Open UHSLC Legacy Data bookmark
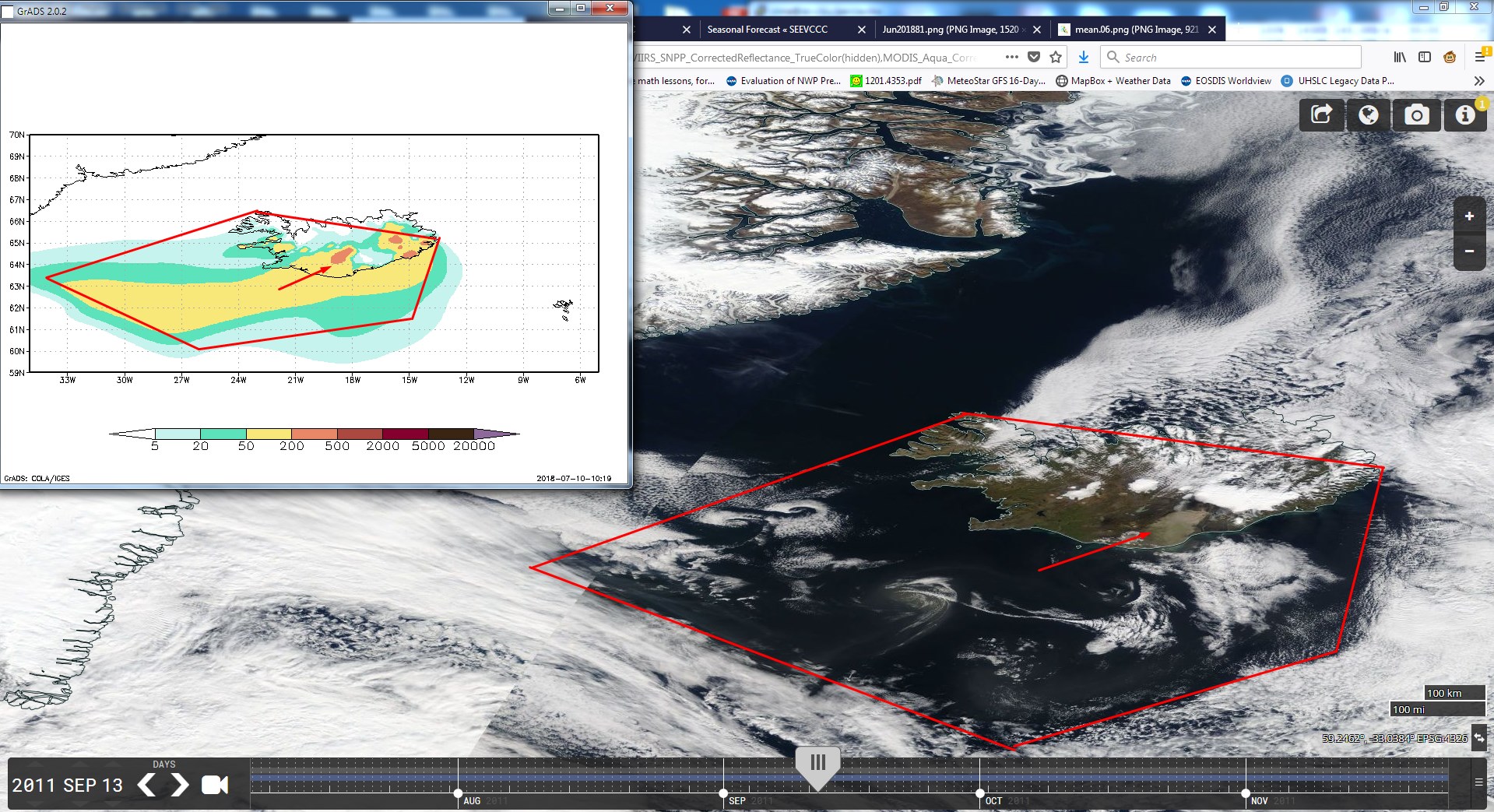 coord(1338,81)
